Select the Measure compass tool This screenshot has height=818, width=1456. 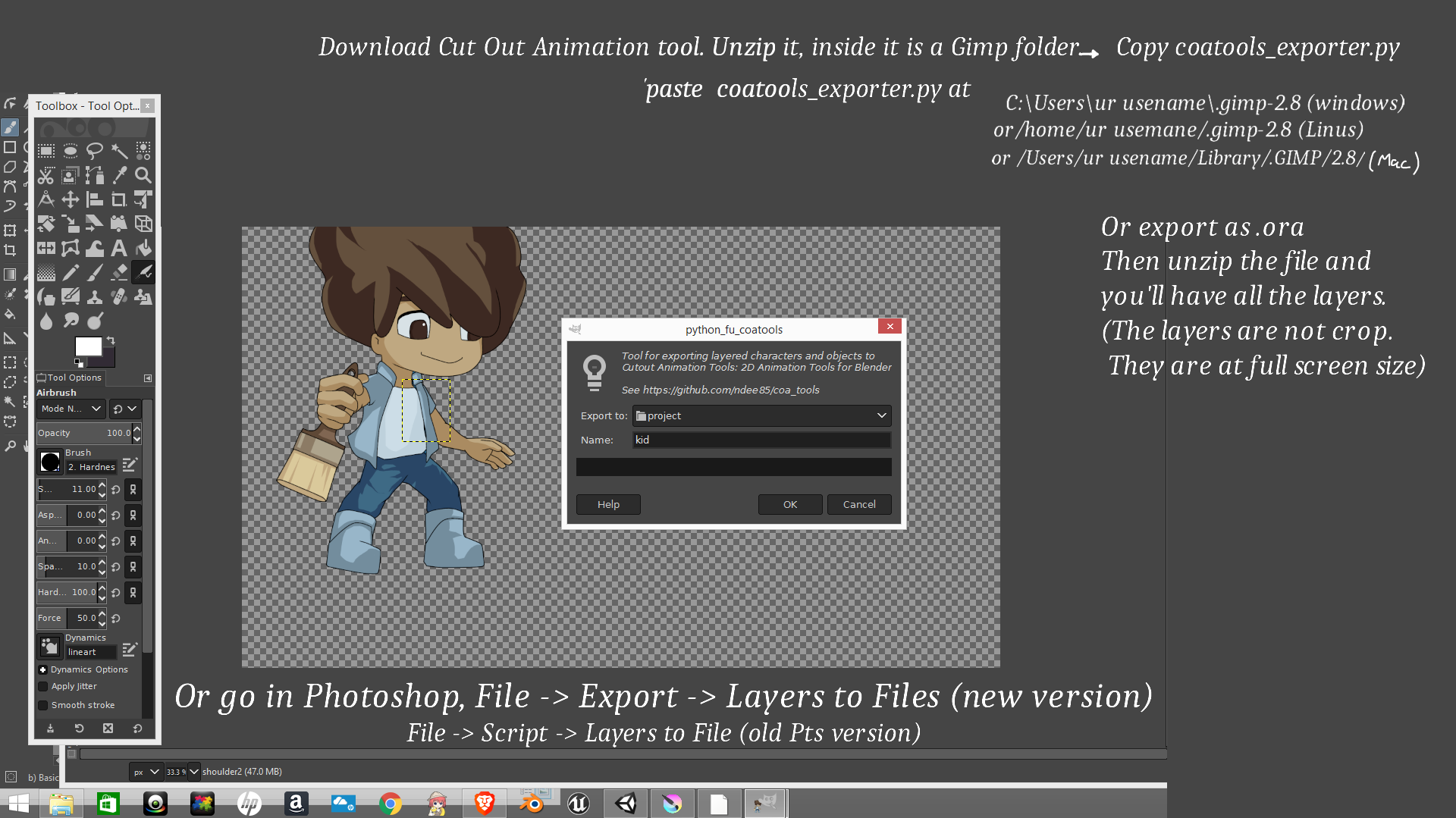coord(46,199)
